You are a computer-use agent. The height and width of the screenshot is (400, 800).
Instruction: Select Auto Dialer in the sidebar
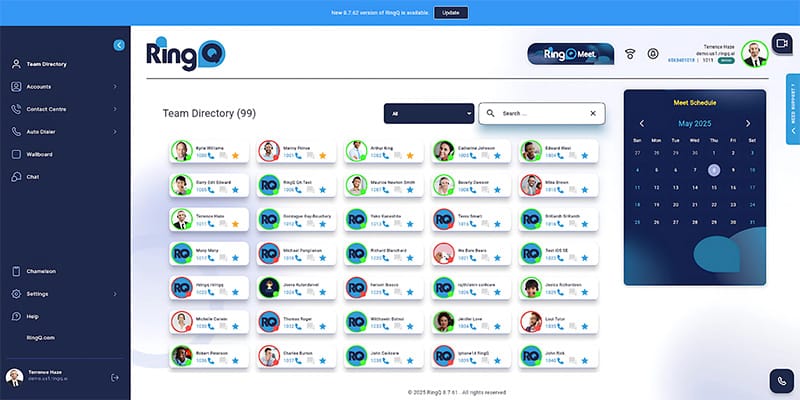click(x=41, y=132)
